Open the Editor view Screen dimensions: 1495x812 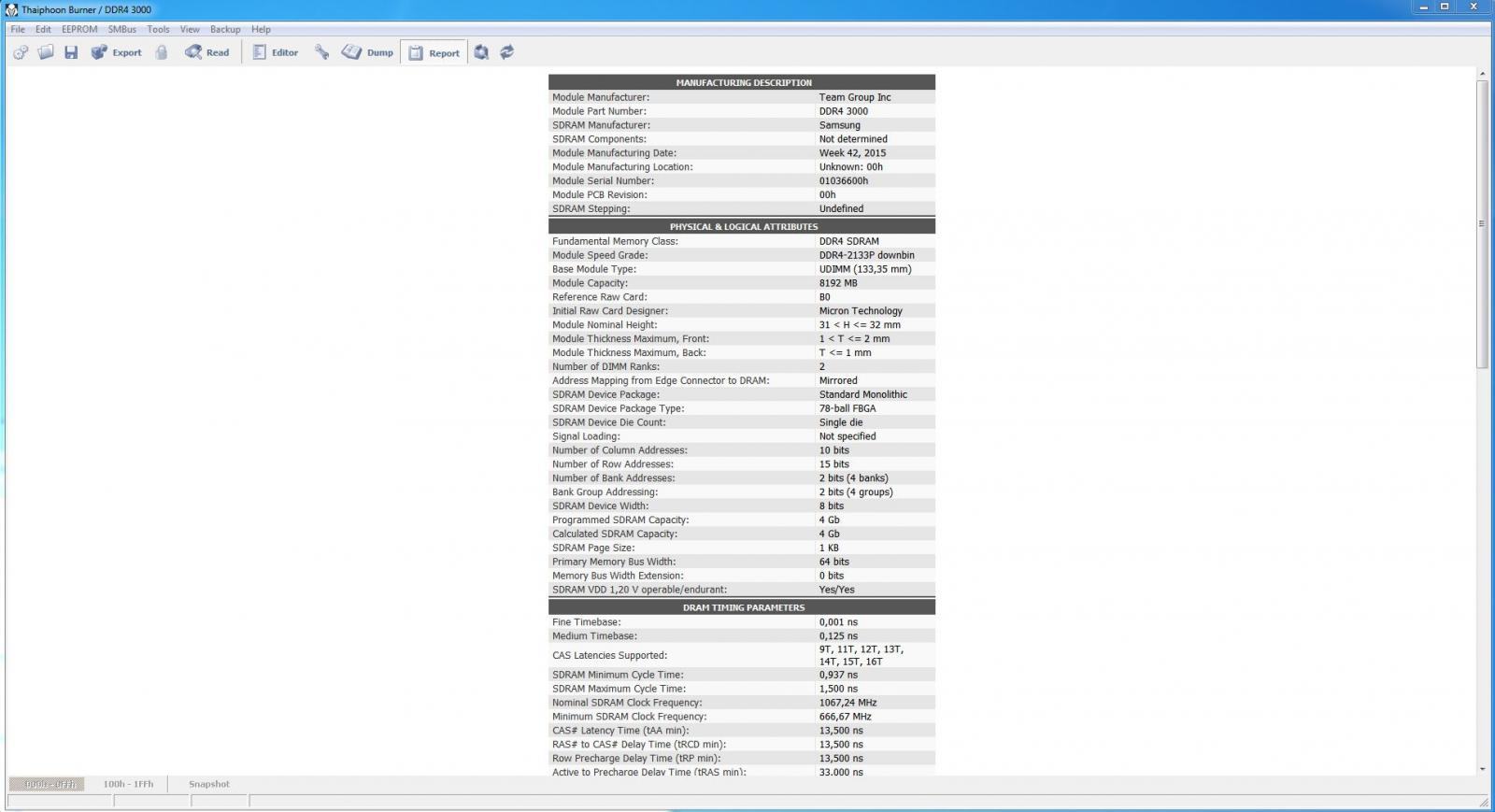point(276,52)
